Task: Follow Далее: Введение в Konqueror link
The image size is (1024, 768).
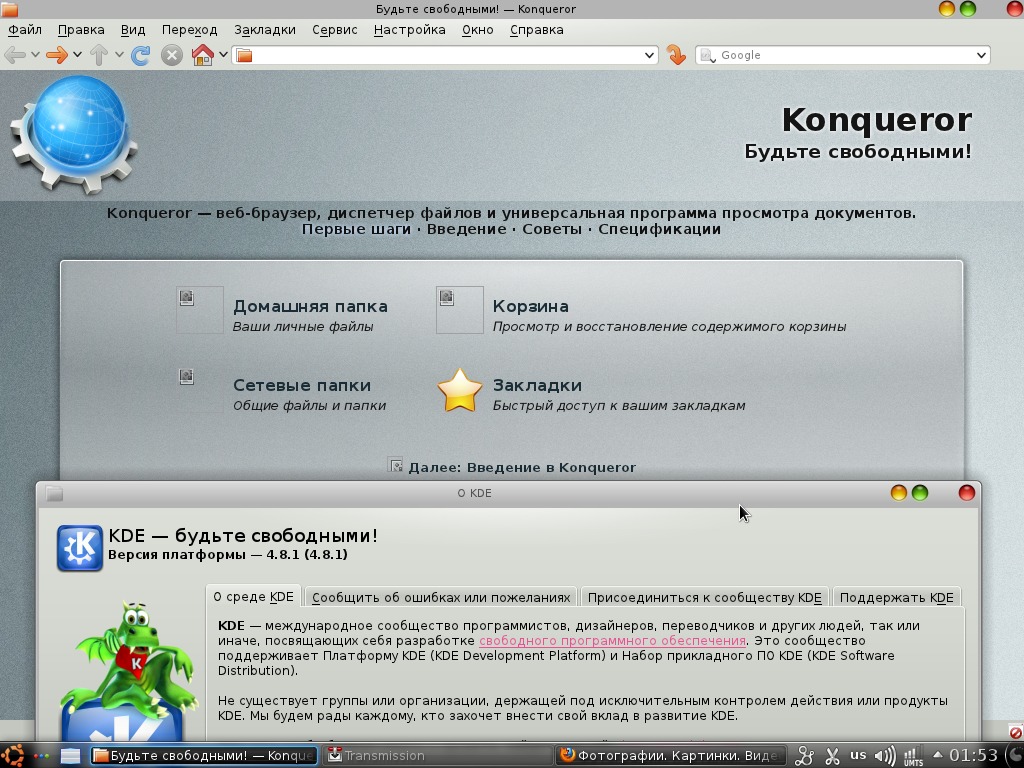Action: 522,468
